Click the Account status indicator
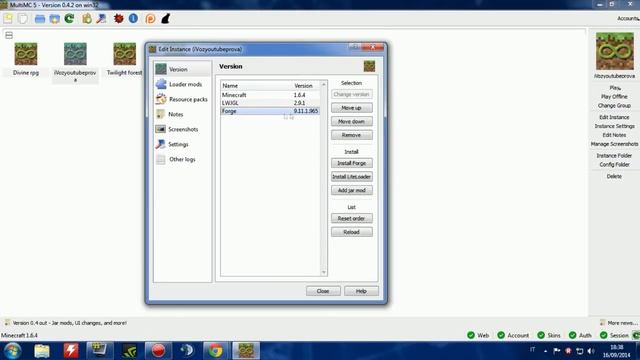The width and height of the screenshot is (640, 360). coord(513,336)
